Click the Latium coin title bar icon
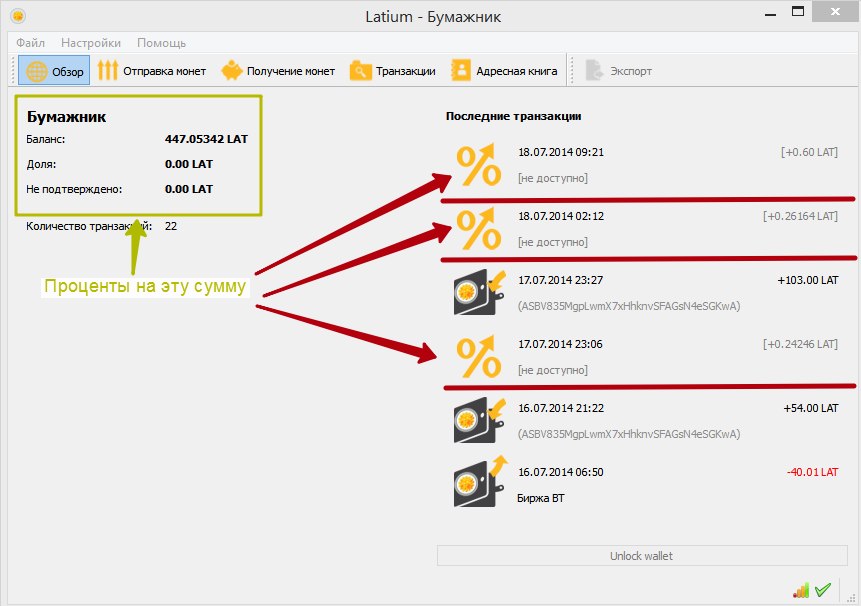The width and height of the screenshot is (861, 606). point(18,16)
